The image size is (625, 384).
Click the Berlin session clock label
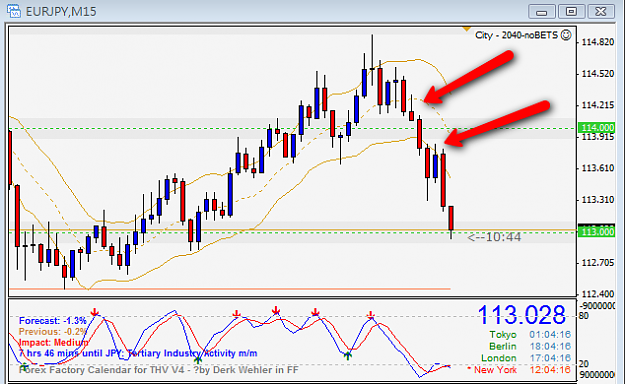pos(503,346)
